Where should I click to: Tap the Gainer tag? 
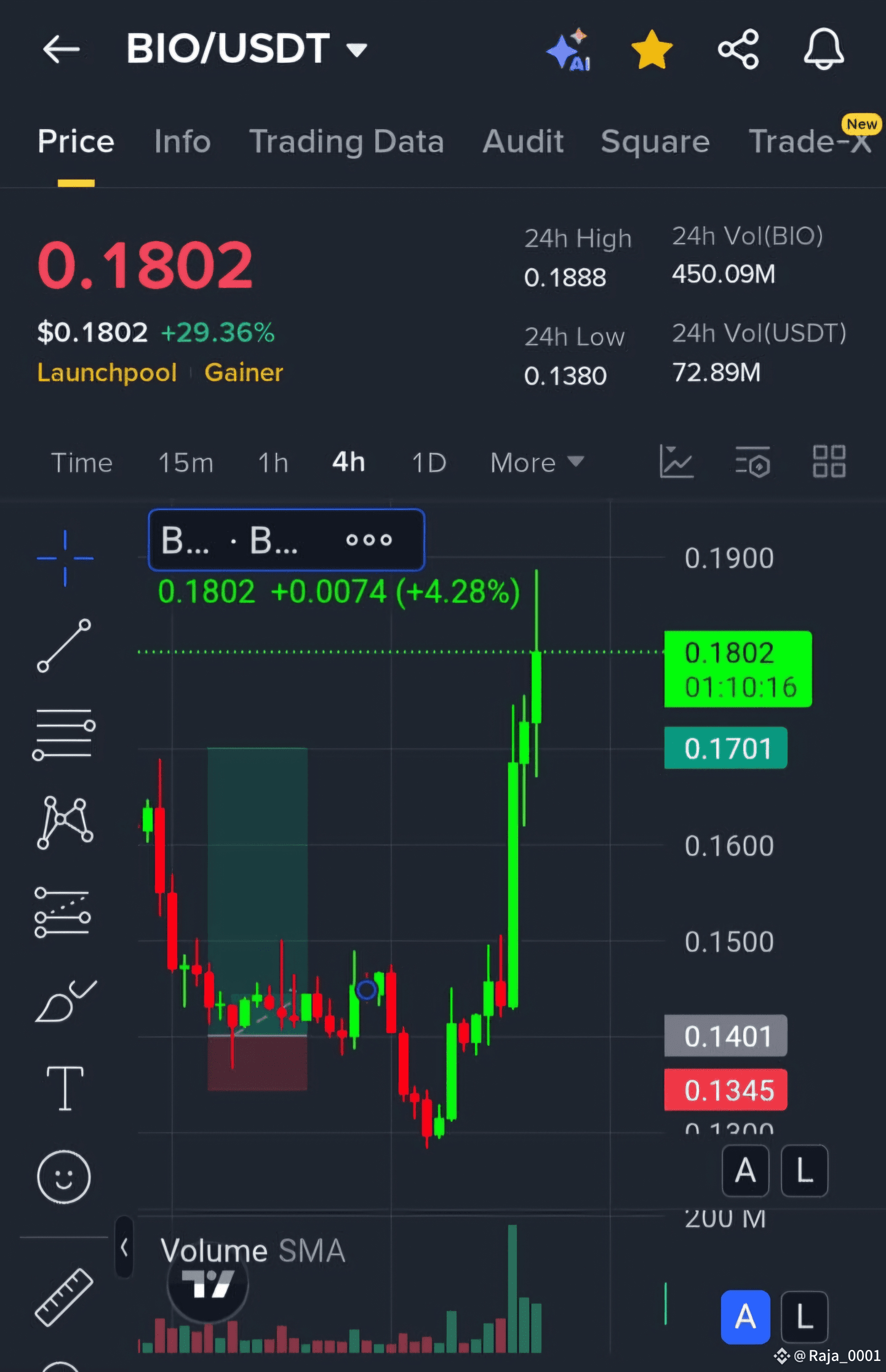(244, 372)
